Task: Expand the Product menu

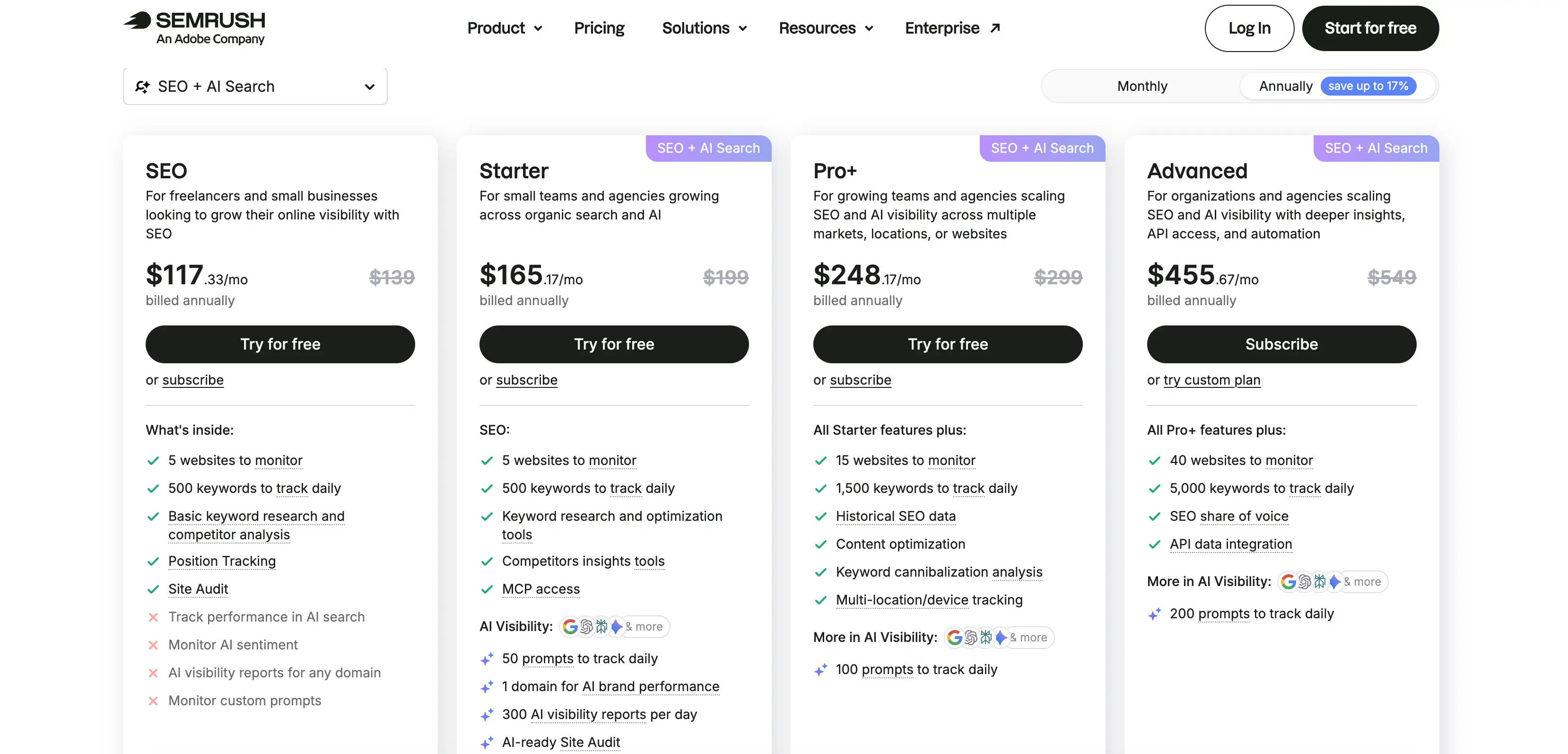Action: coord(505,28)
